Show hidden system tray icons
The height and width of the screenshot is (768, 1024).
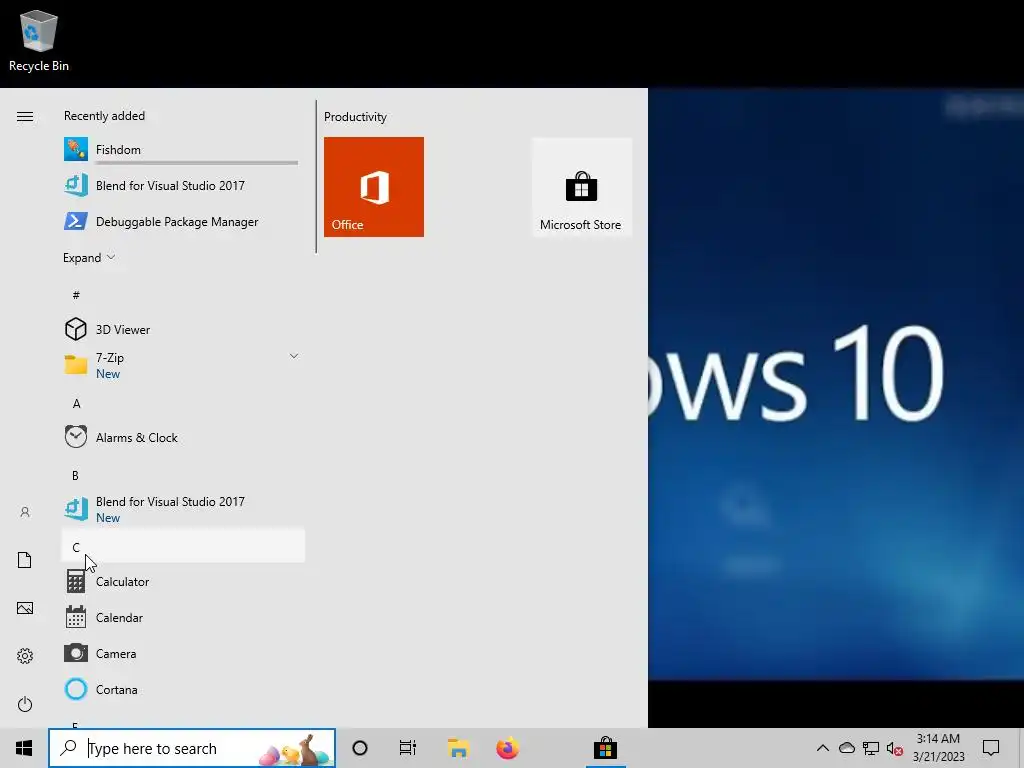click(x=823, y=748)
